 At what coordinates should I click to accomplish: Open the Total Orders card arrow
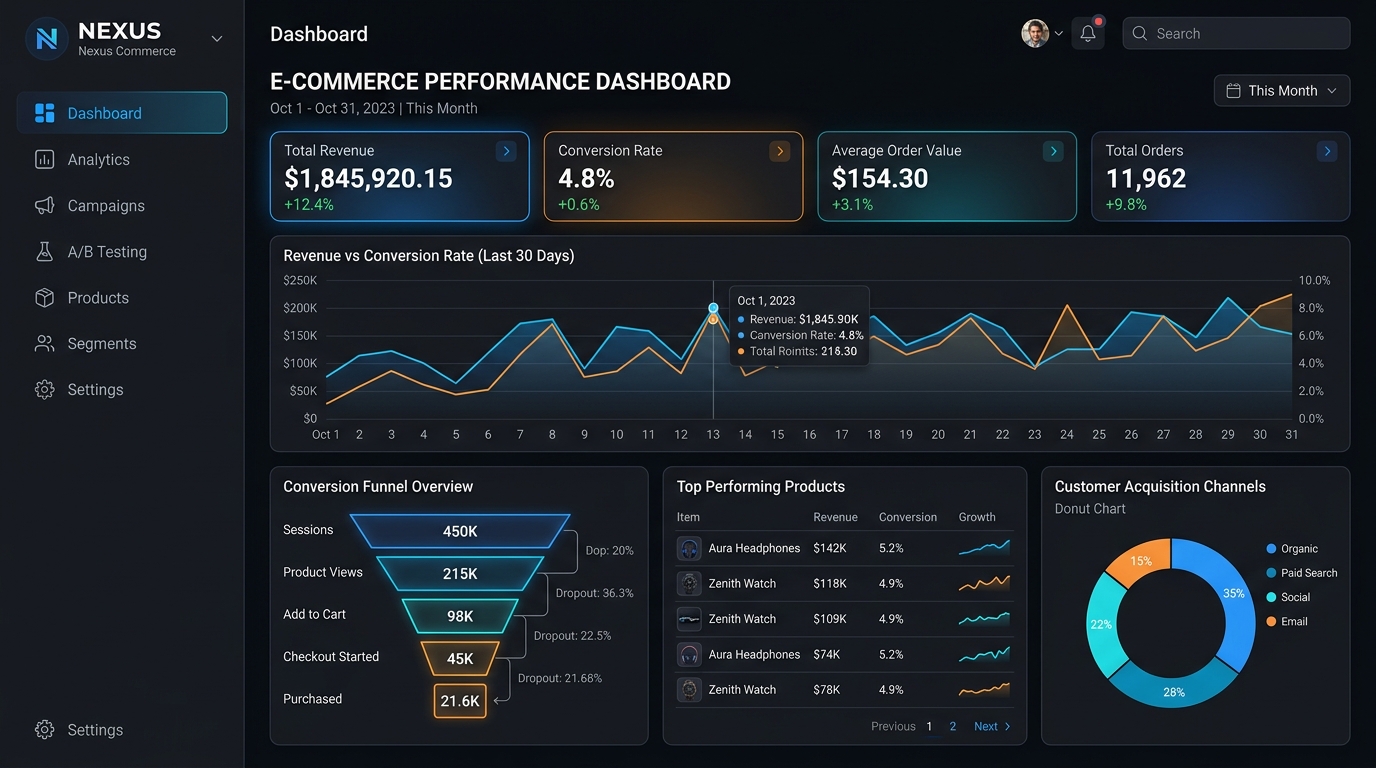tap(1327, 151)
